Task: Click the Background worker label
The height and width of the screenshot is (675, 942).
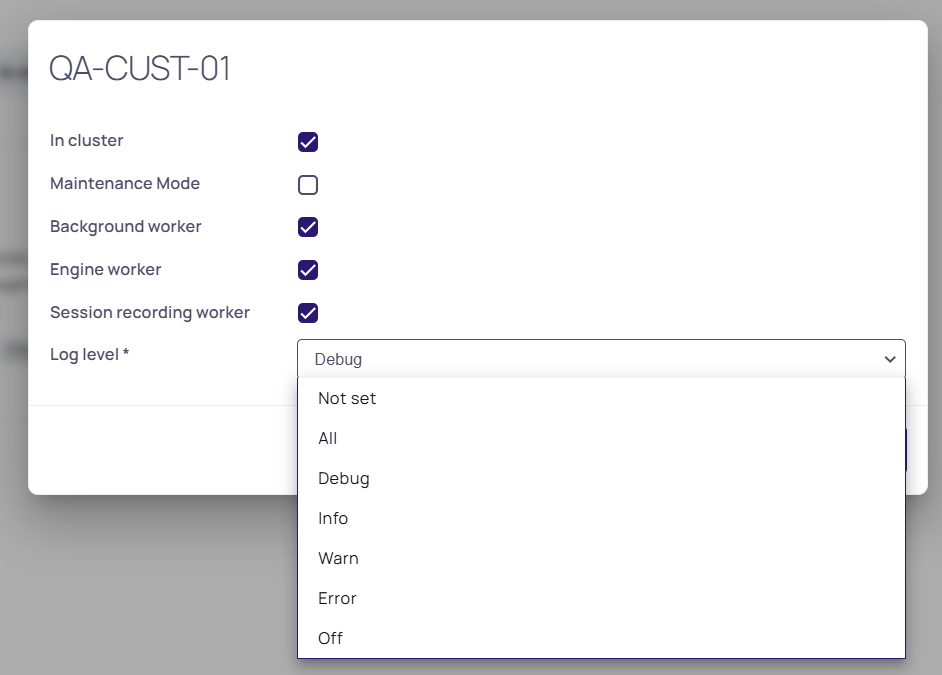Action: point(126,226)
